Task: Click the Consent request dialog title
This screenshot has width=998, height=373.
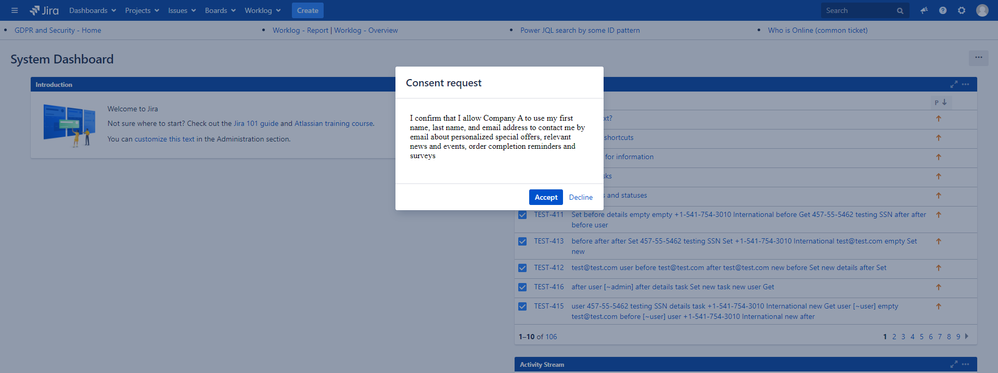Action: click(x=444, y=83)
